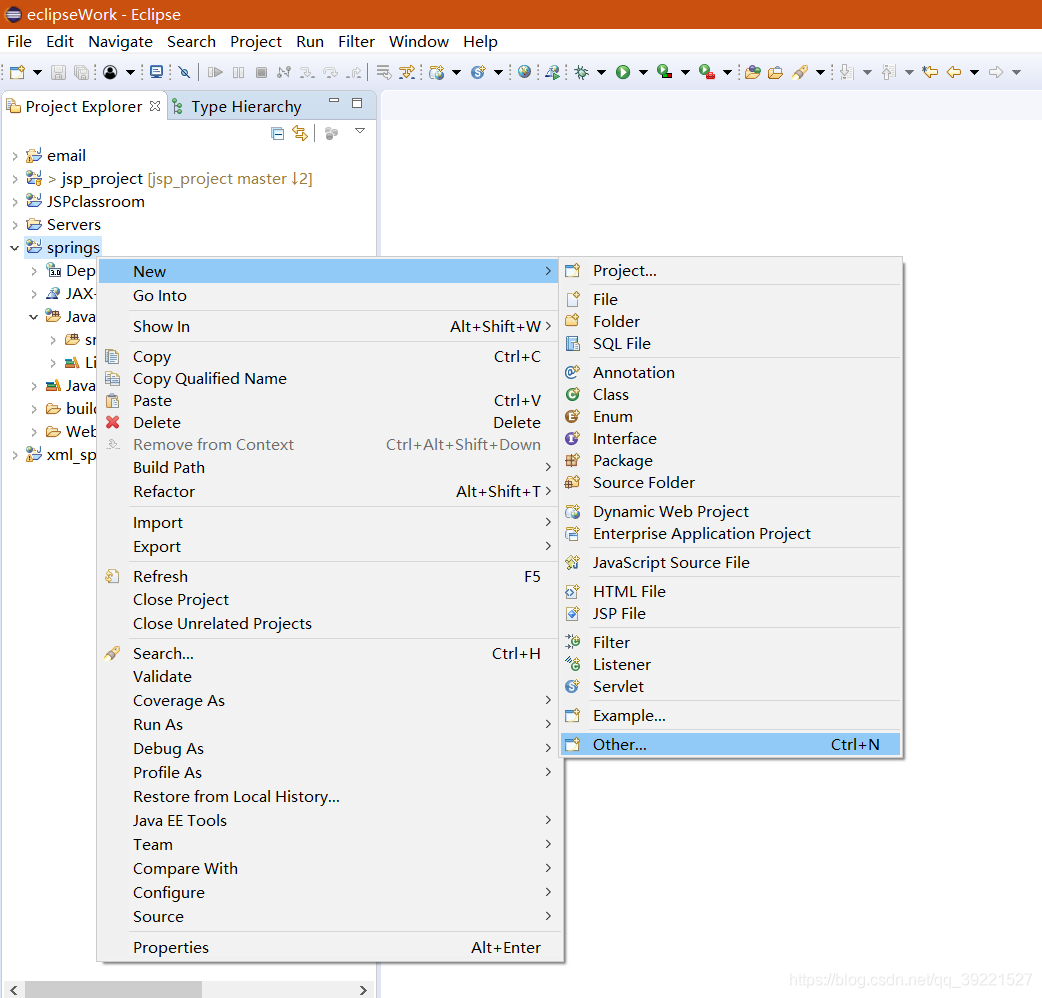Open the Navigate menu
Screen dimensions: 1042x998
[x=120, y=41]
